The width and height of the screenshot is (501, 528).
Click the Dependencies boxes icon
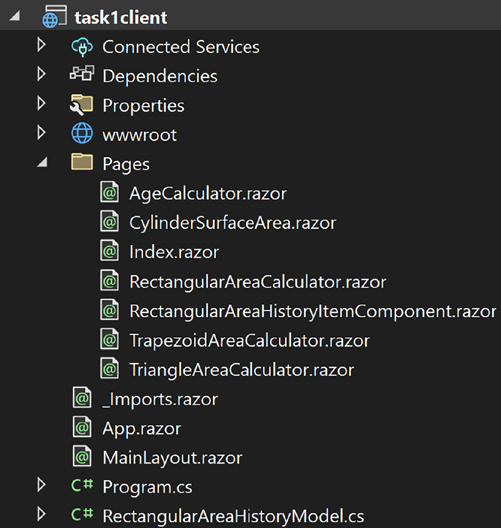pyautogui.click(x=82, y=74)
